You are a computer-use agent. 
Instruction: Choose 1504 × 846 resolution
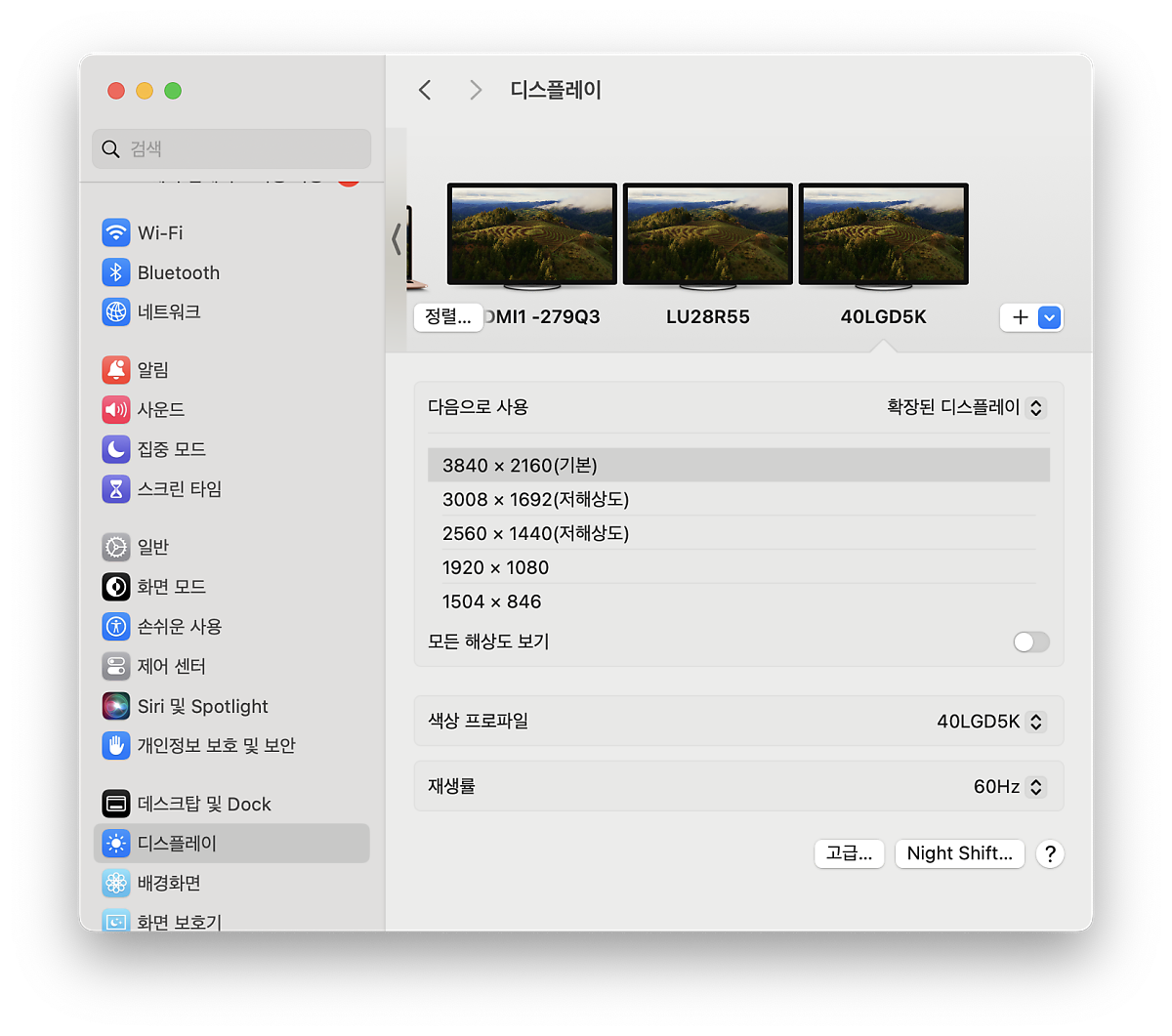pos(738,601)
